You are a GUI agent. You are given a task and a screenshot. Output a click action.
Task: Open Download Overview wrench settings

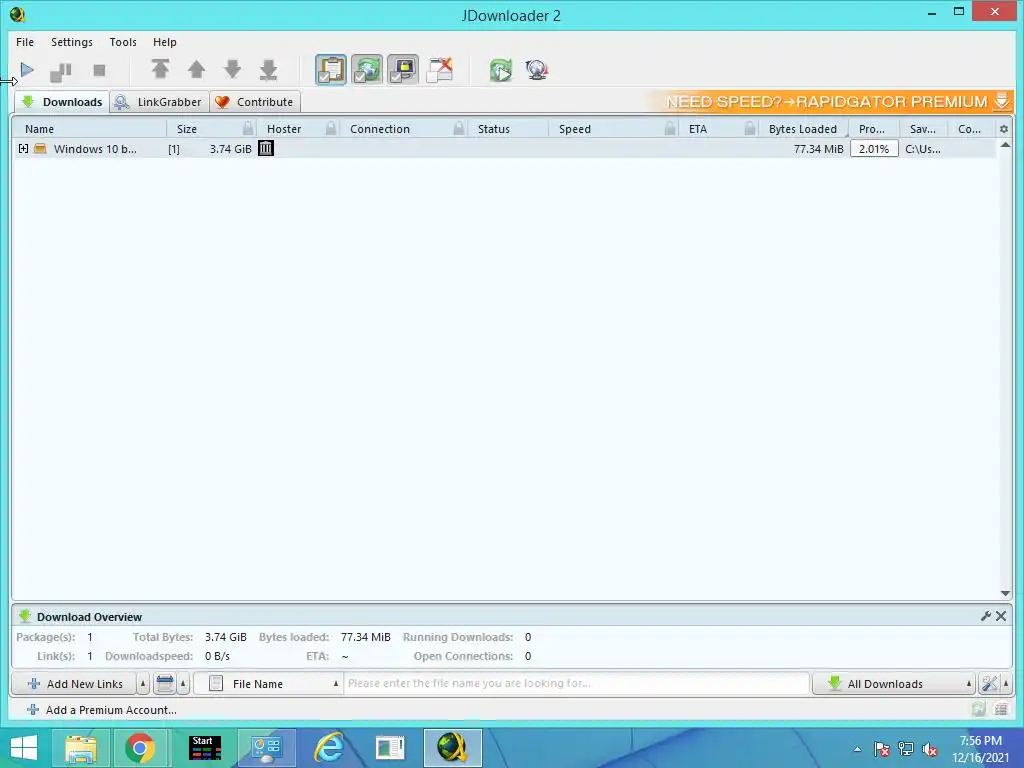986,616
